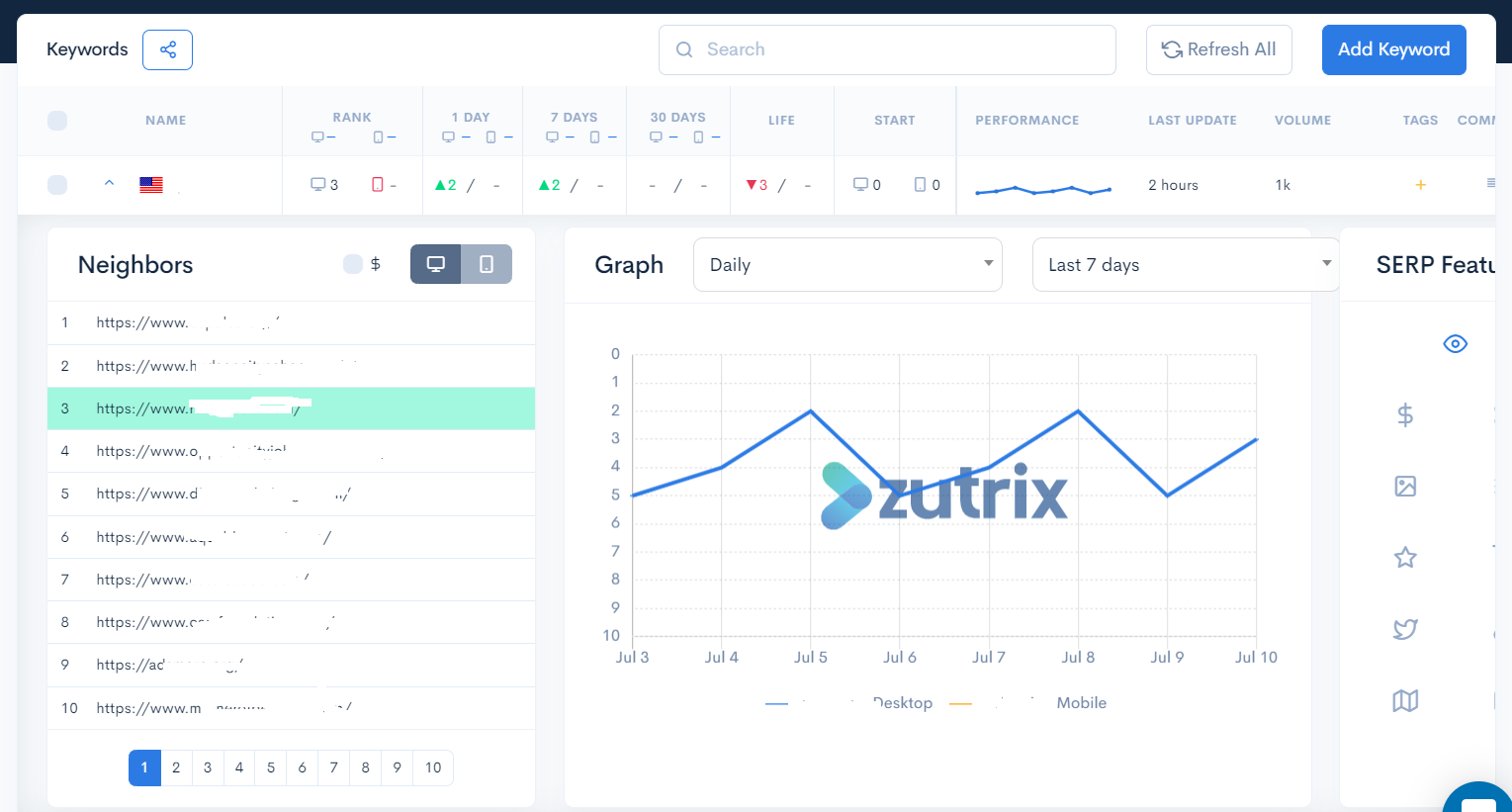The width and height of the screenshot is (1512, 812).
Task: Collapse the keyword row with the chevron
Action: (110, 184)
